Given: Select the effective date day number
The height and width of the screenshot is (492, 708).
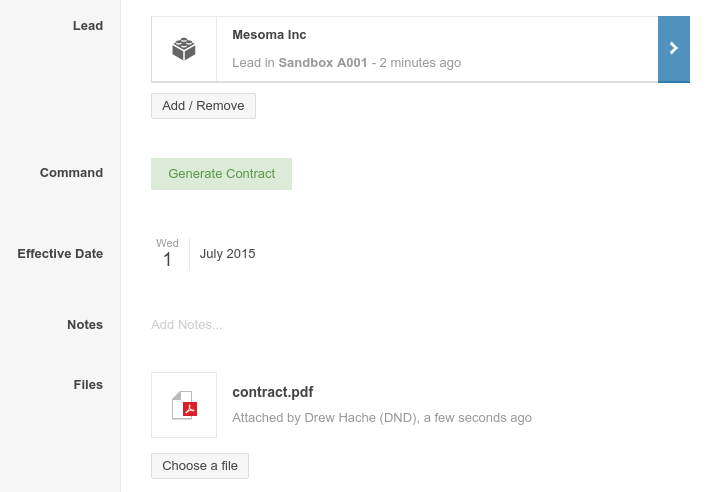Looking at the screenshot, I should tap(167, 260).
